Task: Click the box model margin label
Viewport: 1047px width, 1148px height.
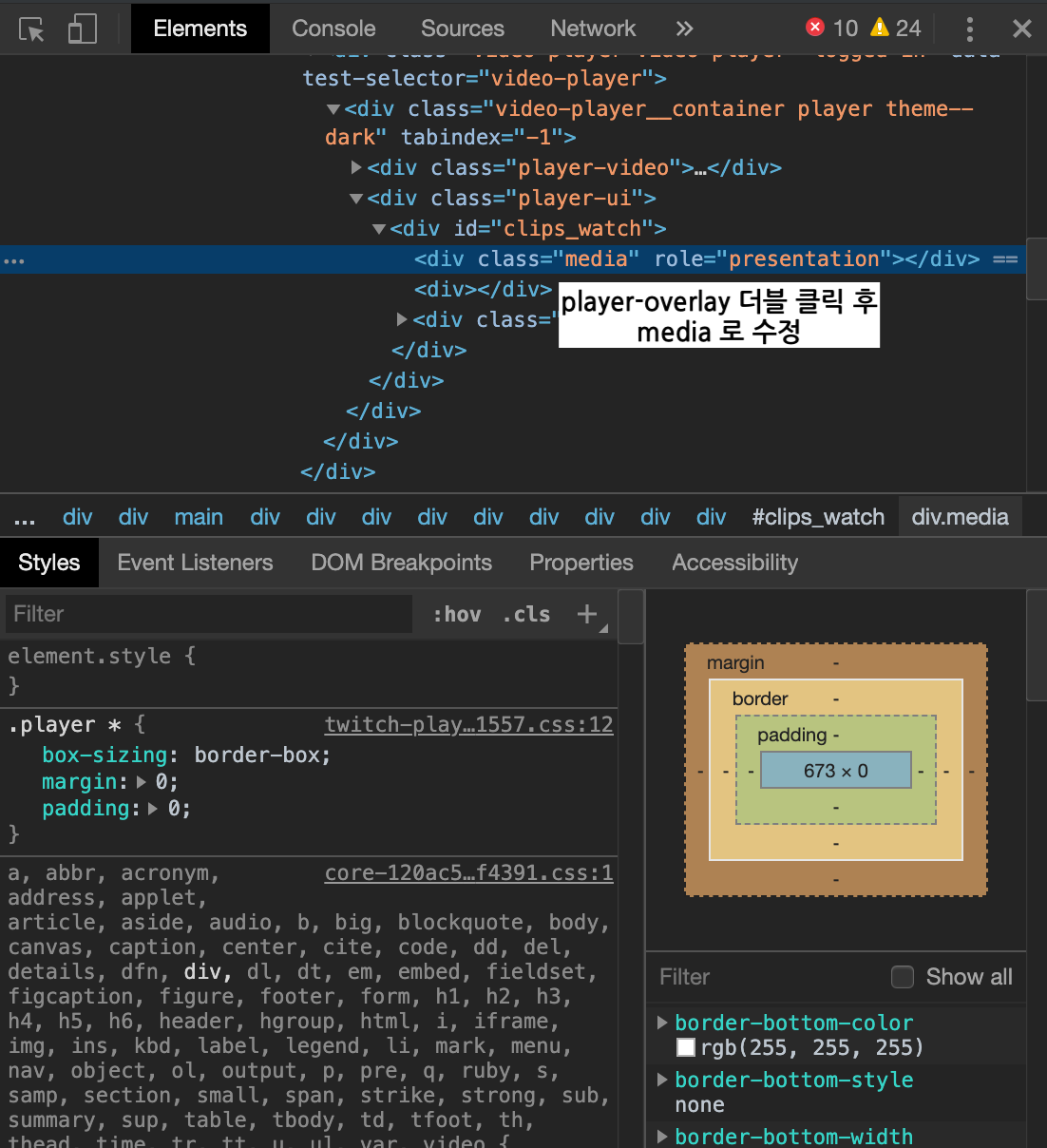Action: click(x=735, y=663)
